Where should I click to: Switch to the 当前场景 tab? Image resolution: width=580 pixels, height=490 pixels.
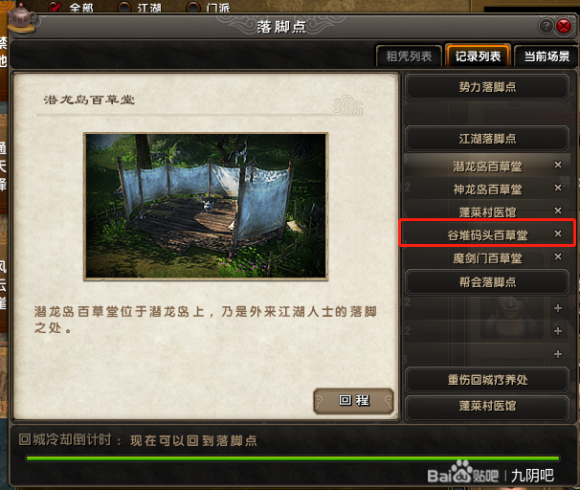[546, 56]
